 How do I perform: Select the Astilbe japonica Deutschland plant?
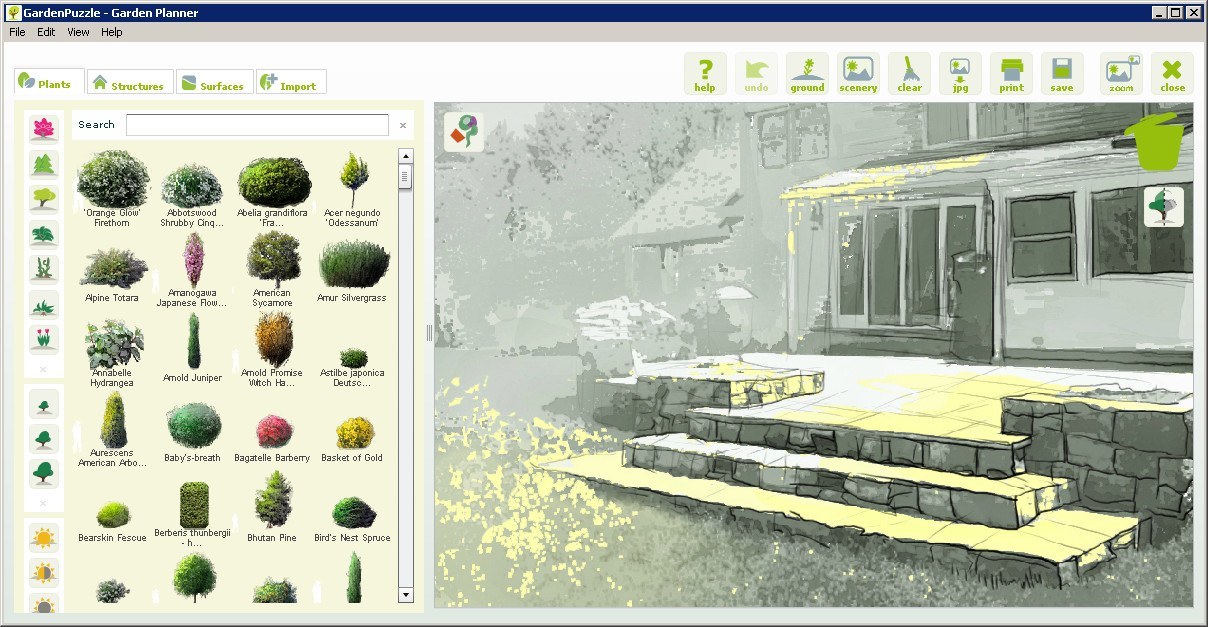[x=353, y=367]
